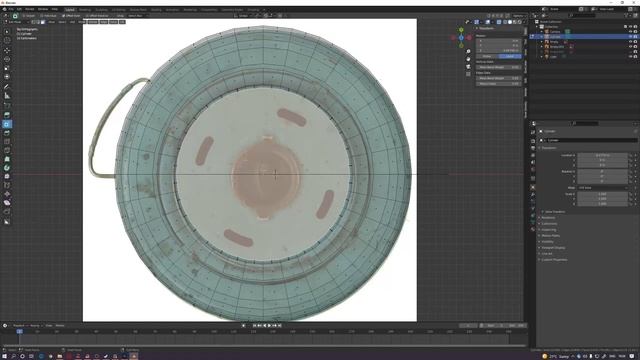Click the green Y axis gizmo ball
Screen dimensions: 640x360
[461, 30]
